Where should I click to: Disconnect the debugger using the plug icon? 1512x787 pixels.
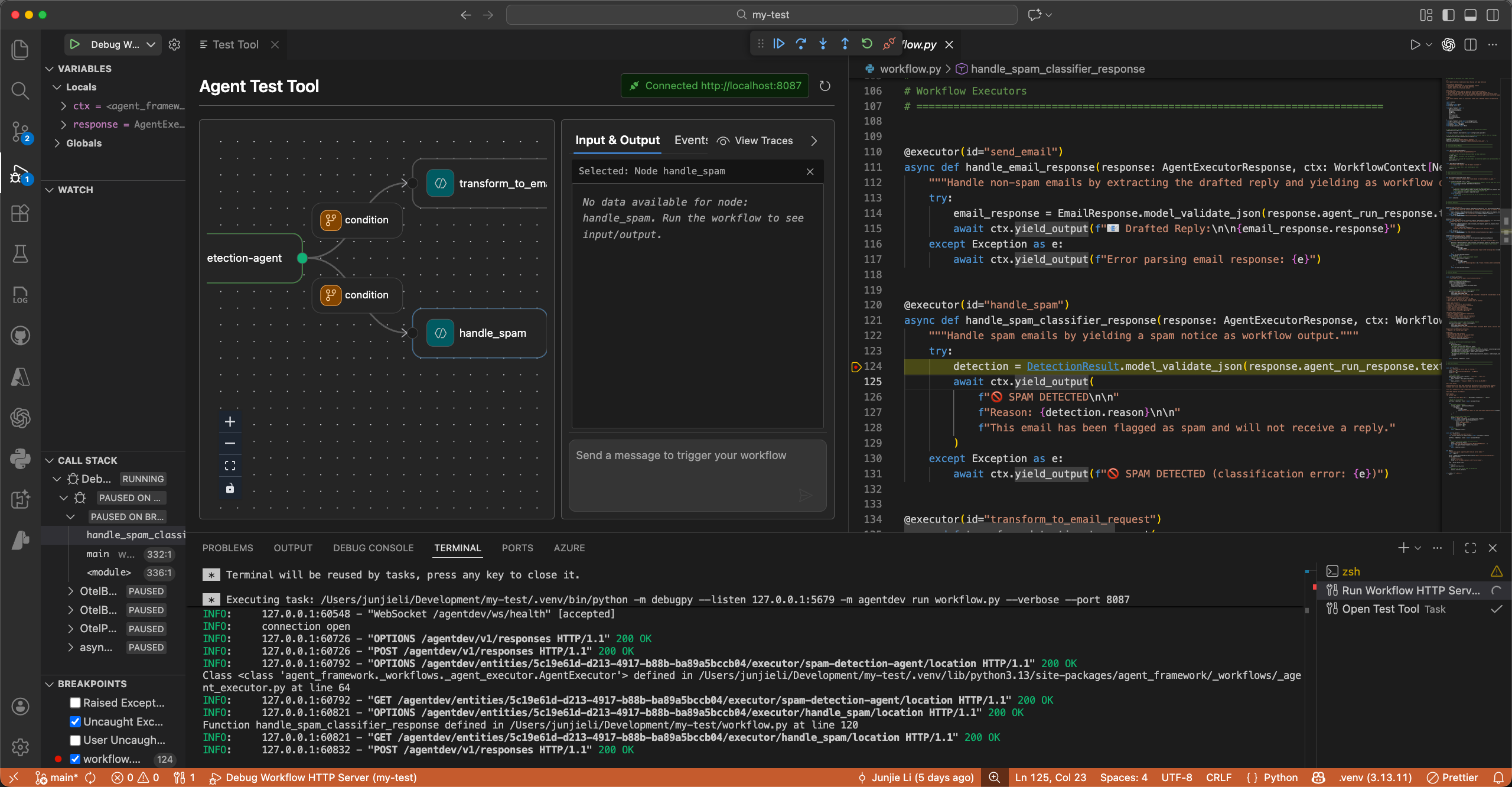888,44
